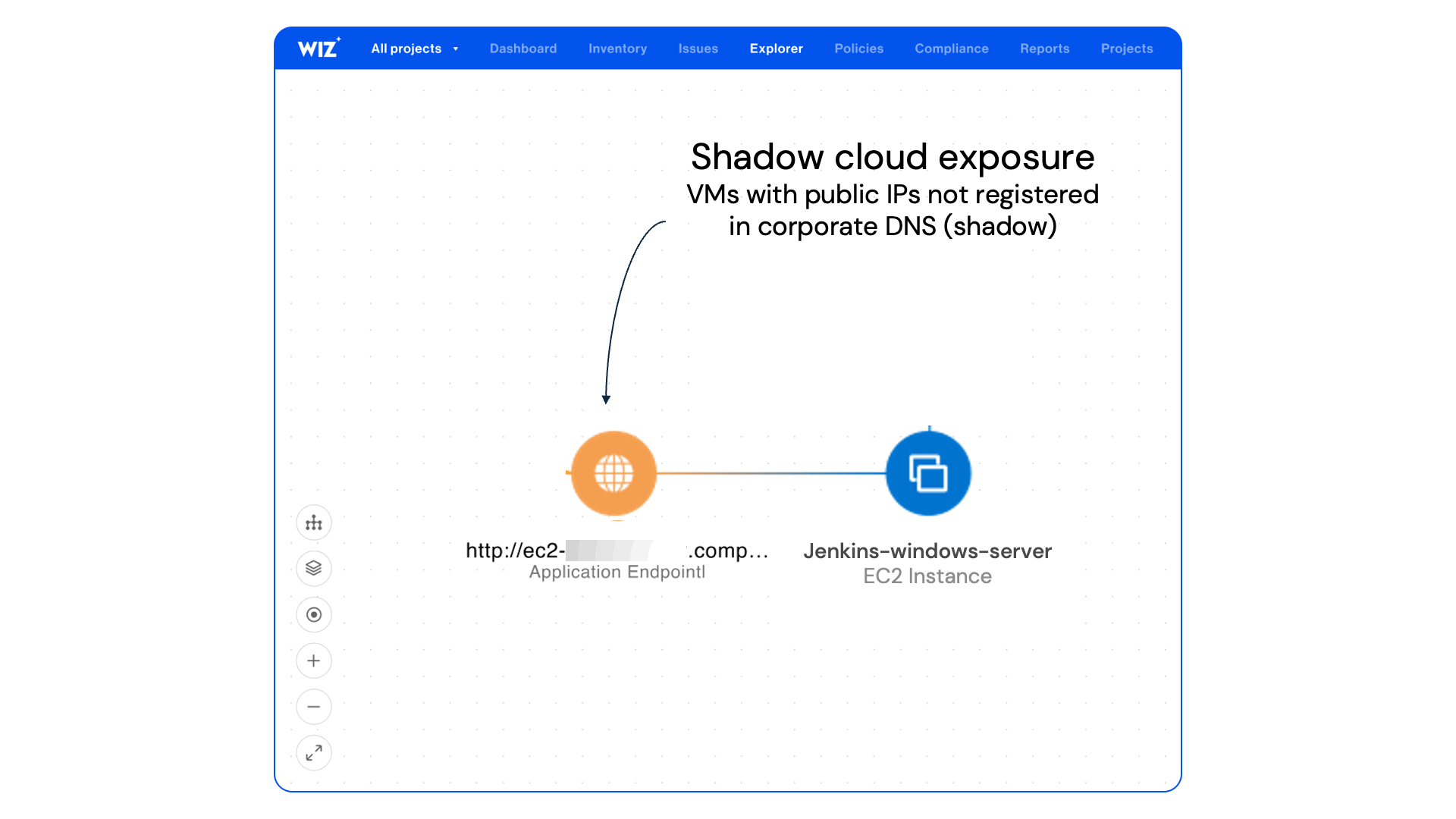1456x819 pixels.
Task: Zoom in with the plus icon
Action: (x=314, y=661)
